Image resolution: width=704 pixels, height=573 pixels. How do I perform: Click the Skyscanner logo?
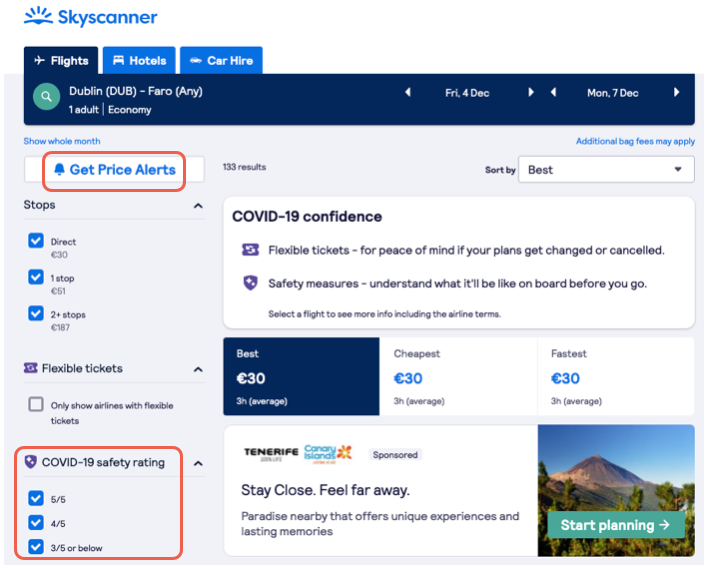(x=91, y=17)
